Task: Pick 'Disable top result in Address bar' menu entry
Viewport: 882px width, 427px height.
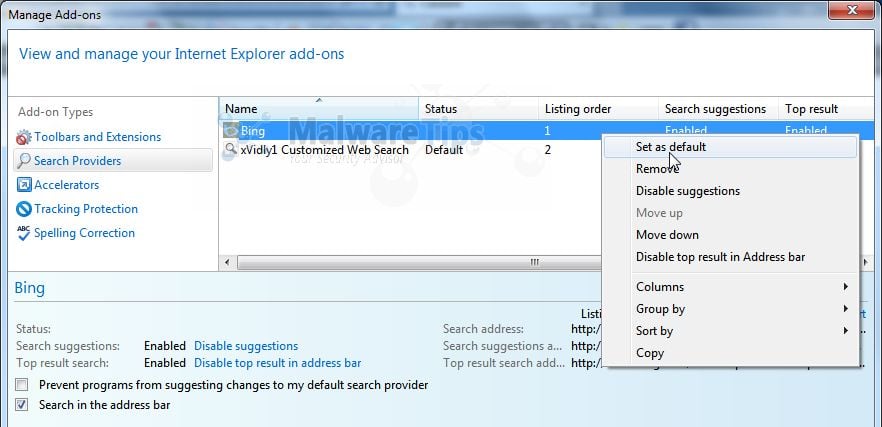Action: click(730, 257)
